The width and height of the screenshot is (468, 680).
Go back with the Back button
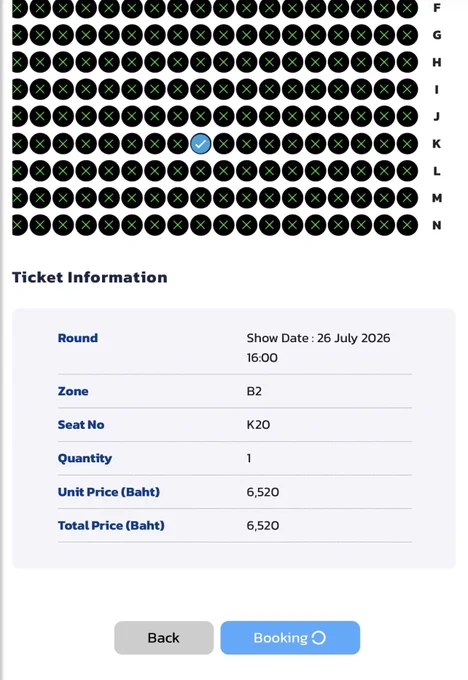click(164, 638)
